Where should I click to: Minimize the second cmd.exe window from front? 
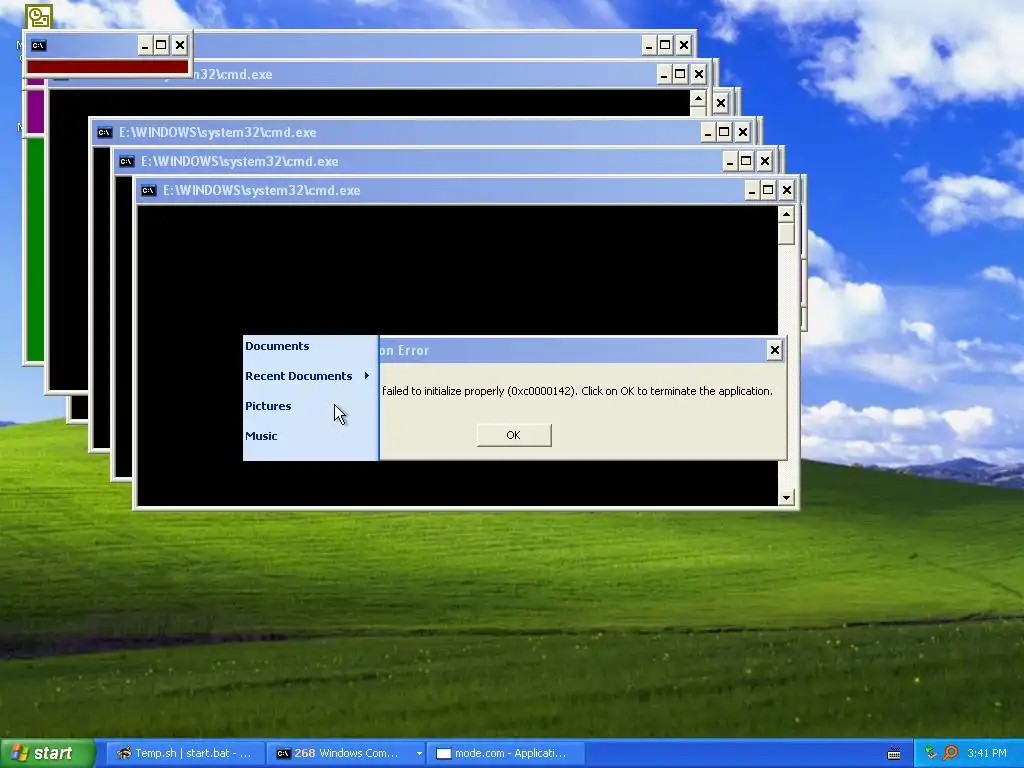[x=729, y=161]
